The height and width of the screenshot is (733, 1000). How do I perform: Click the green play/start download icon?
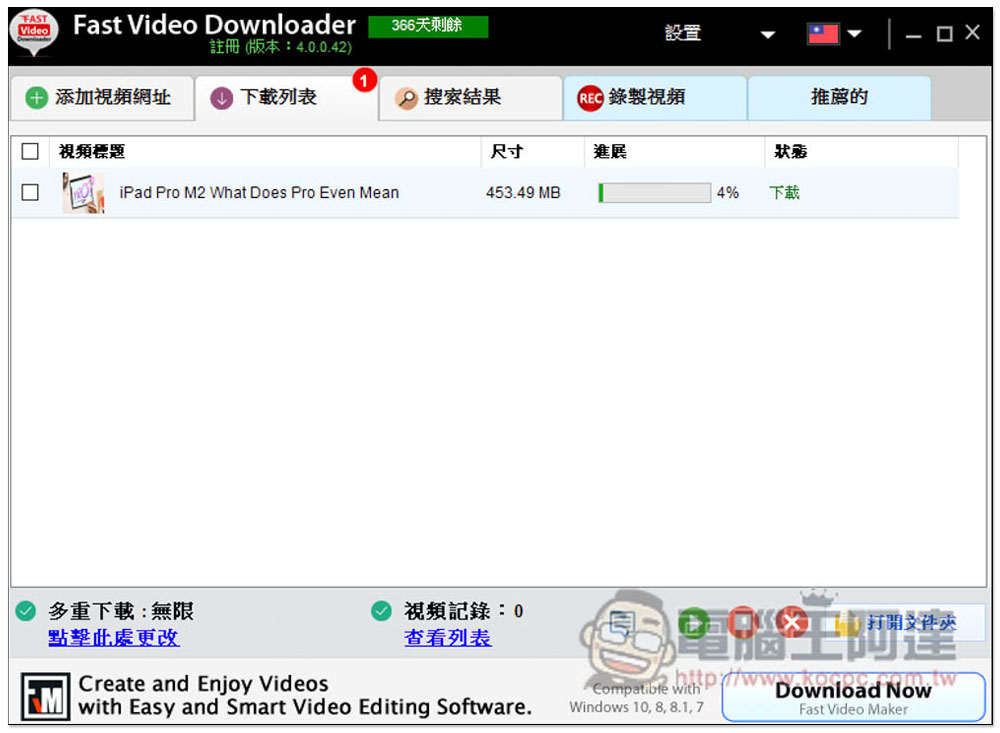(x=694, y=622)
